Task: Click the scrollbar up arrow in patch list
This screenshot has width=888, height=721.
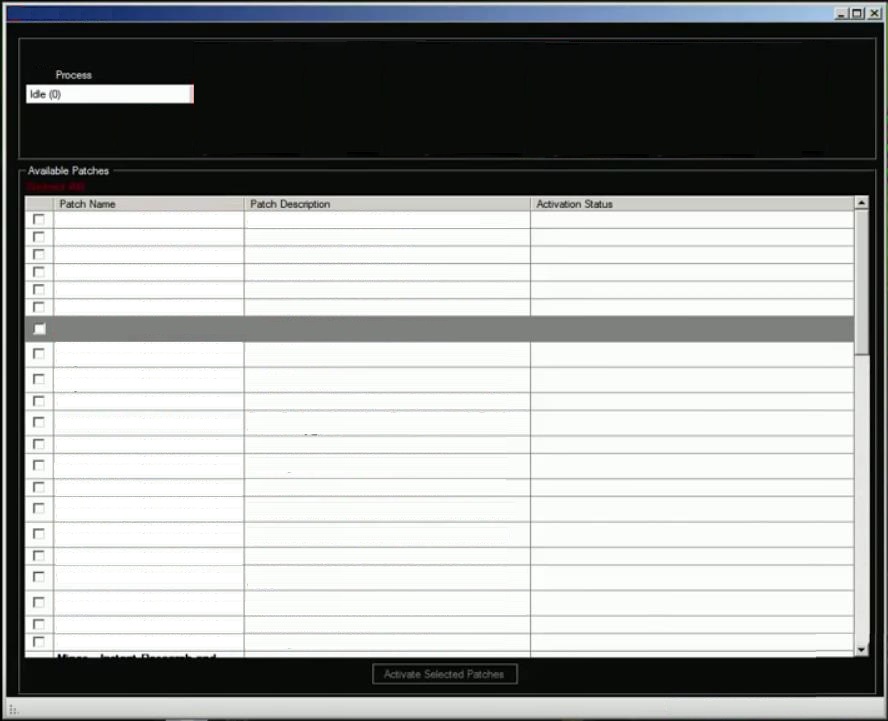Action: point(861,203)
